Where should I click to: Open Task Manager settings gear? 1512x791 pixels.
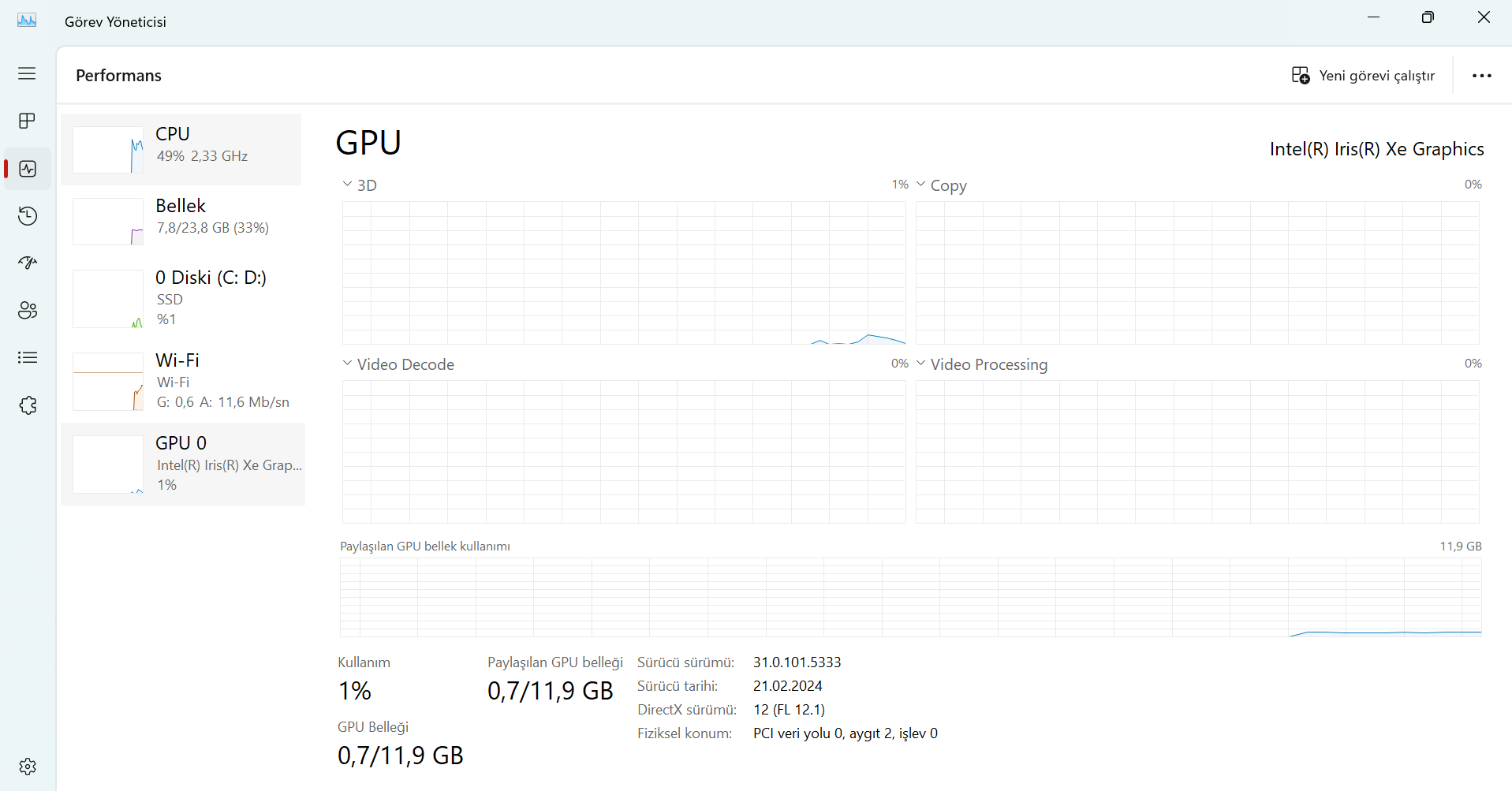tap(28, 766)
